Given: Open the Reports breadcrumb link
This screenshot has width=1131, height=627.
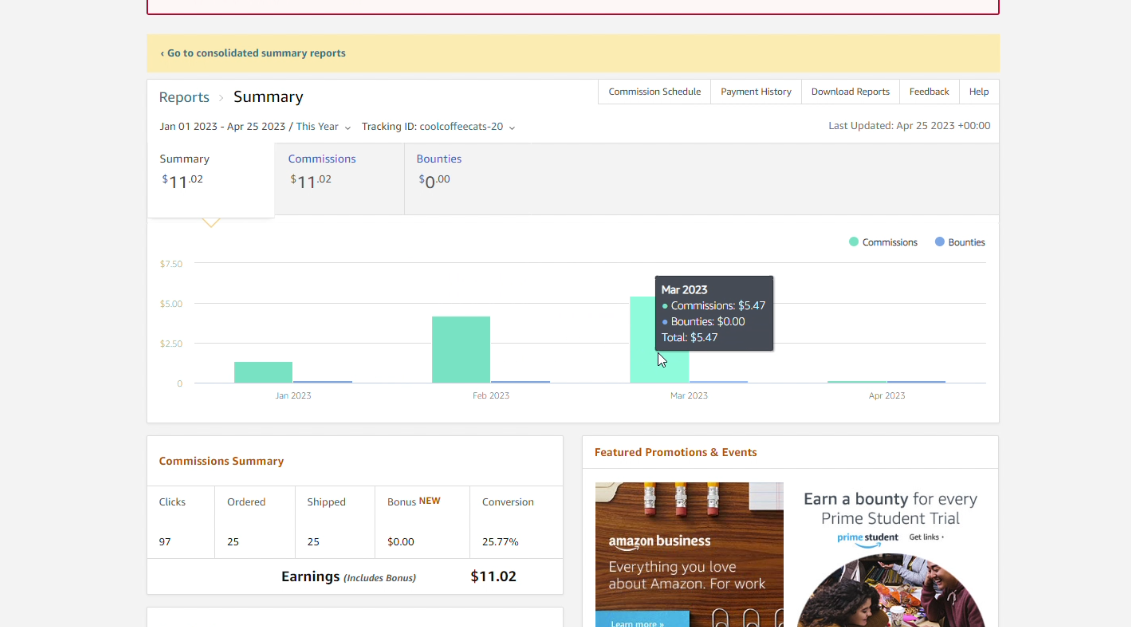Looking at the screenshot, I should (184, 97).
